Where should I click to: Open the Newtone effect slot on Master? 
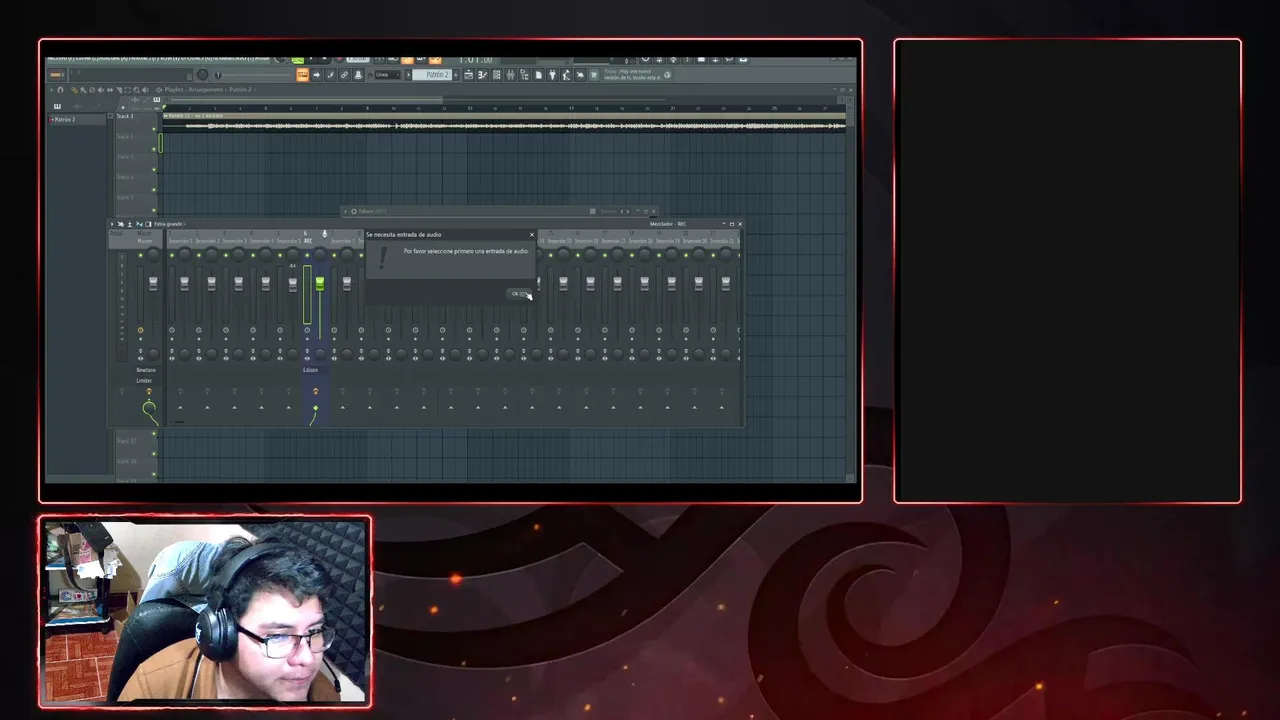(x=146, y=370)
